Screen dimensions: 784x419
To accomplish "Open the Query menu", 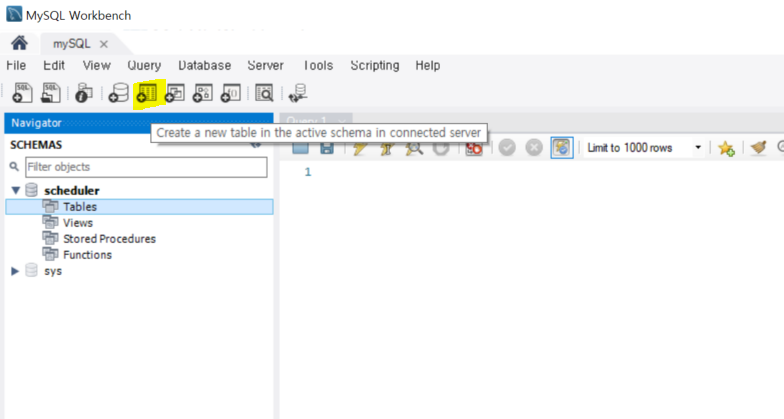I will pos(144,66).
